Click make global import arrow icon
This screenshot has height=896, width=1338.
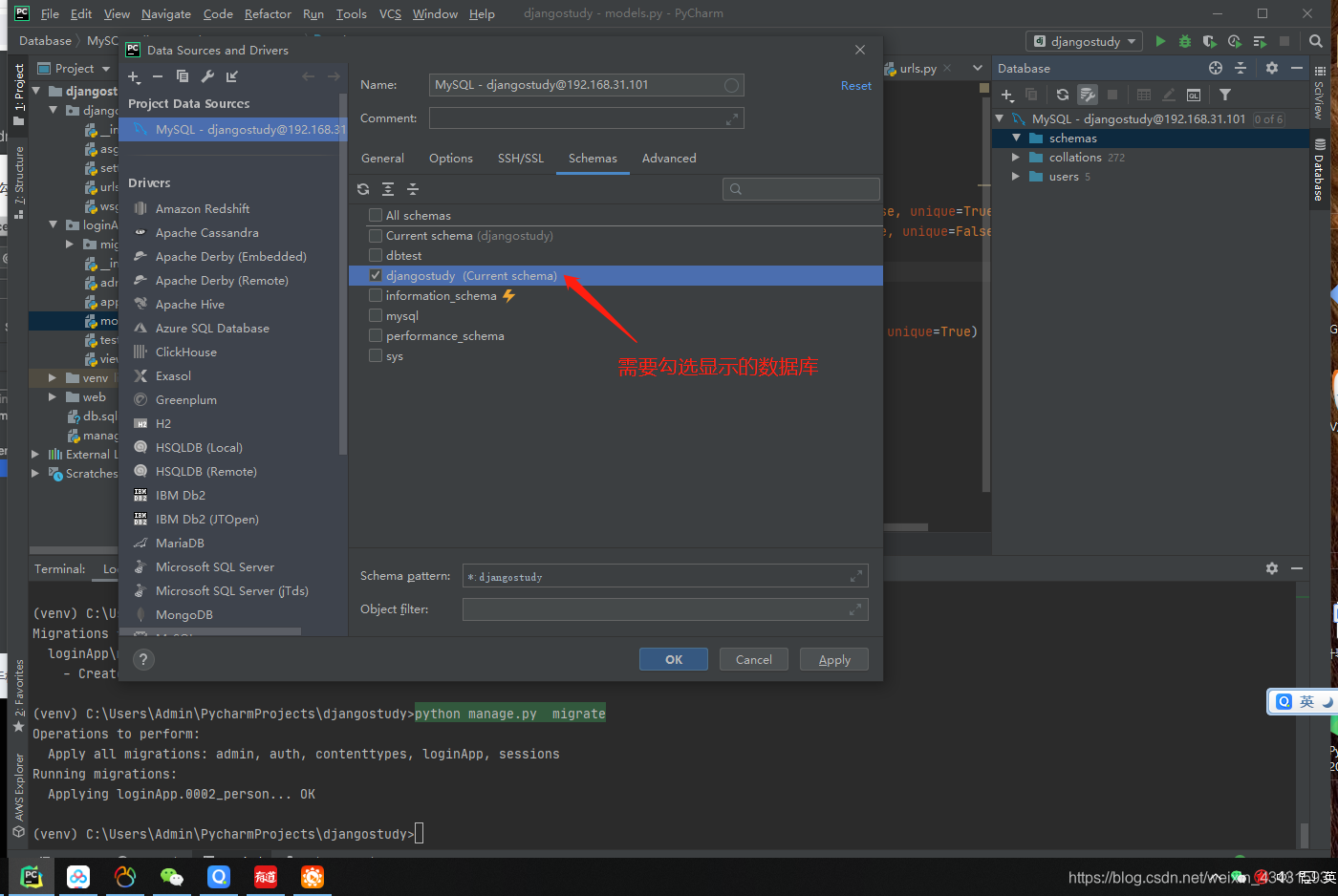232,76
